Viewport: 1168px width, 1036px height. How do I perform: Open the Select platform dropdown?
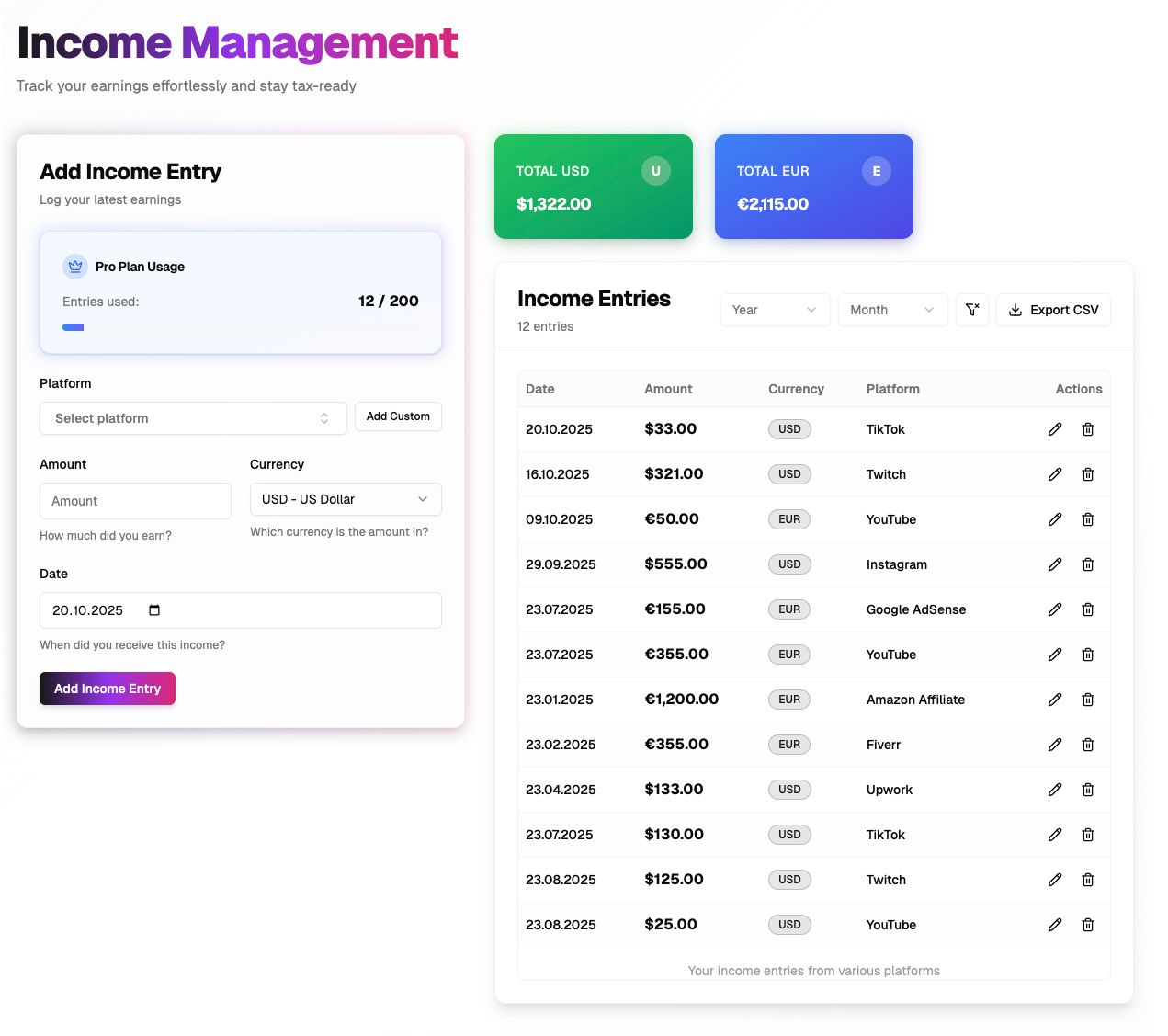(193, 418)
